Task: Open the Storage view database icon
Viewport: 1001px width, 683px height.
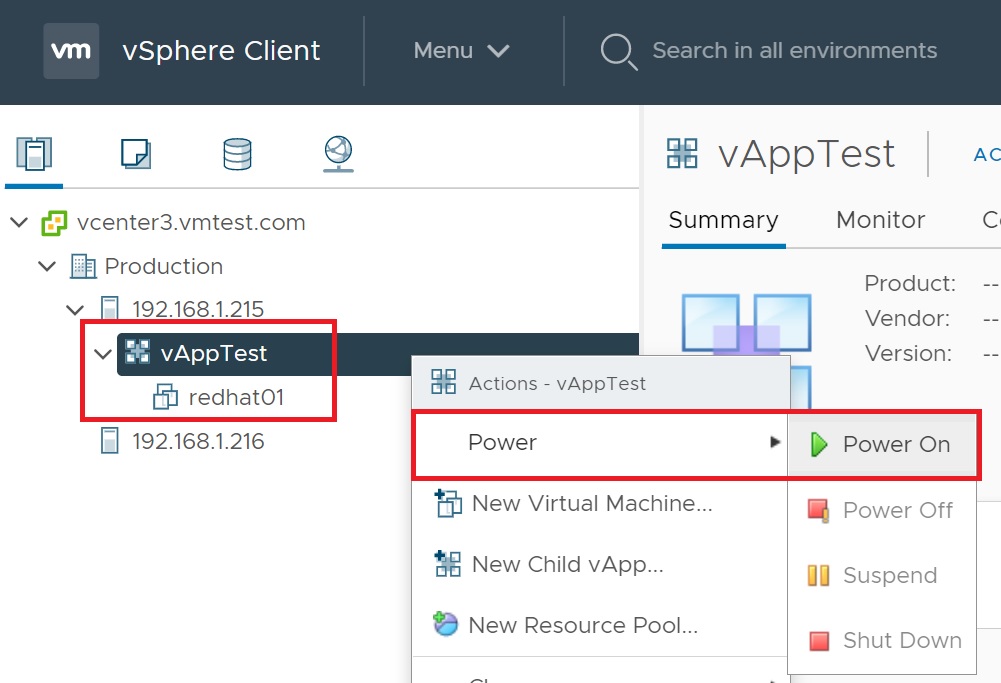Action: point(237,154)
